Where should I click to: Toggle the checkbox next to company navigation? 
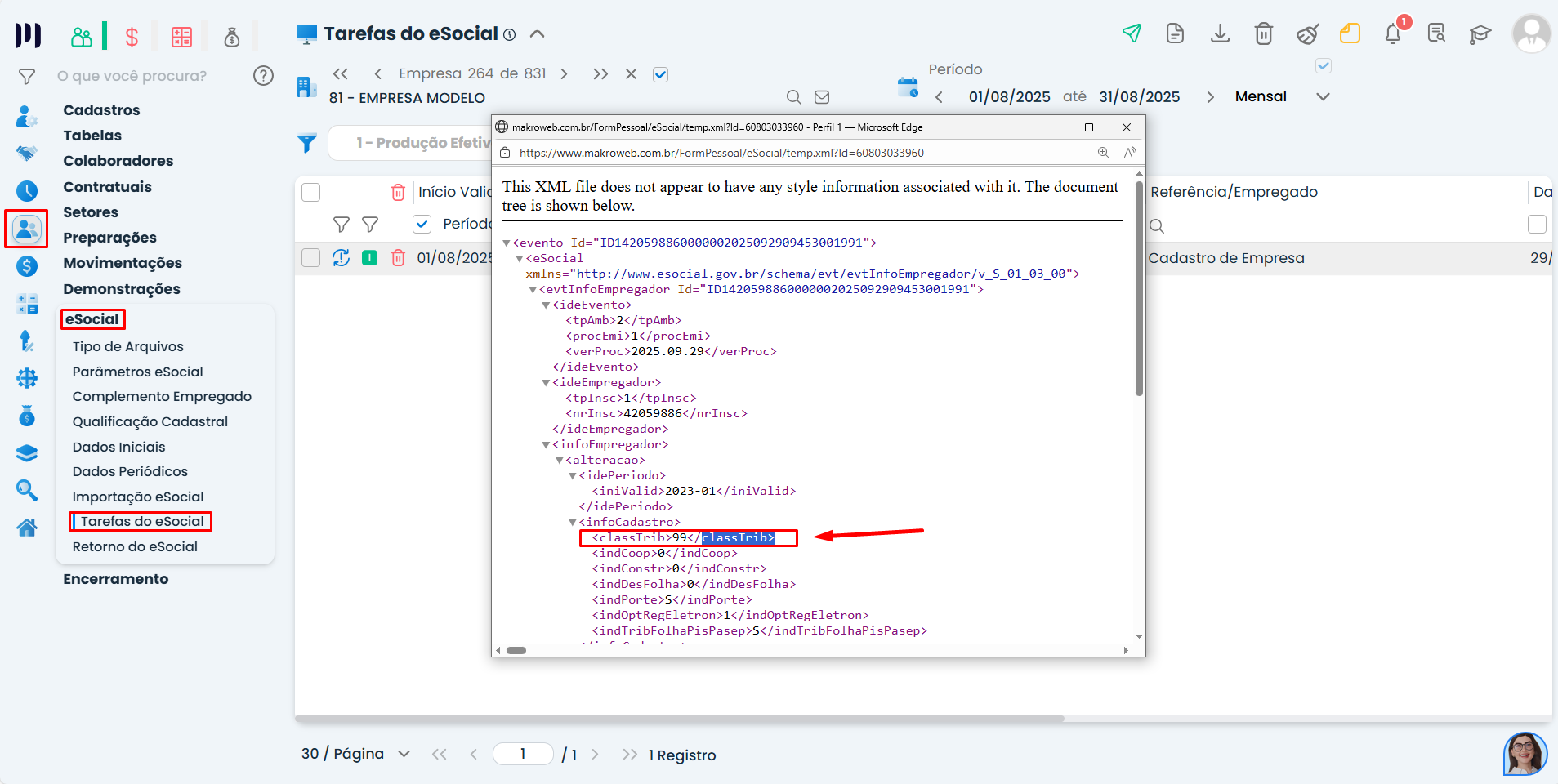point(661,74)
